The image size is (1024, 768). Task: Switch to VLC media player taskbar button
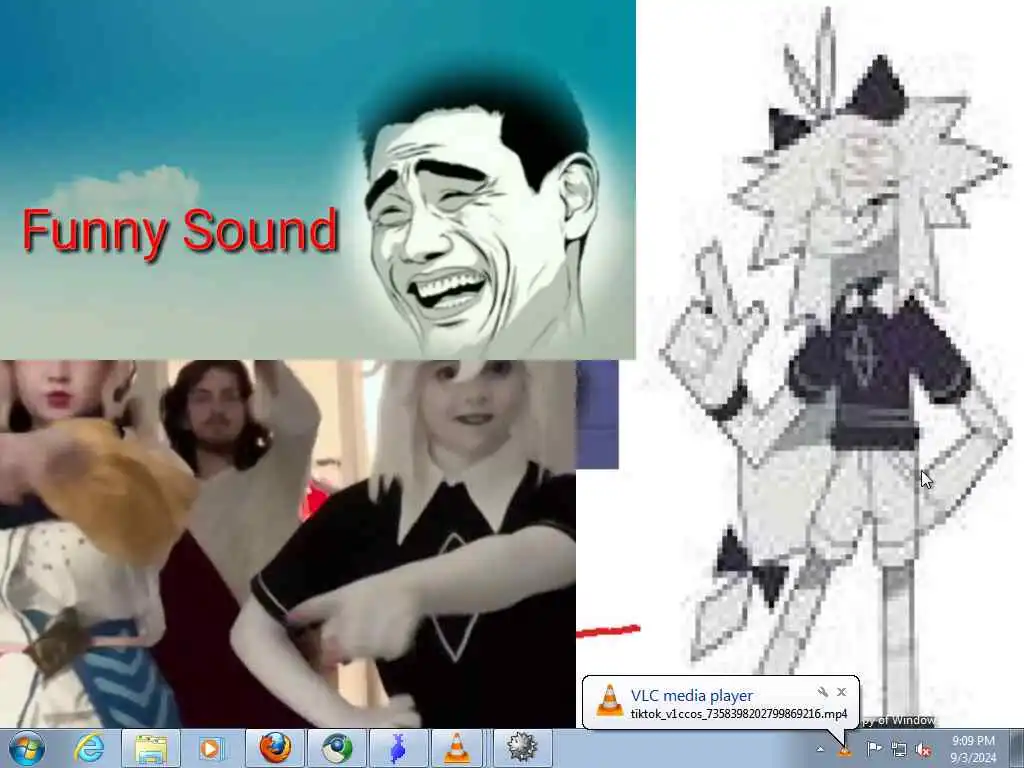click(x=457, y=748)
